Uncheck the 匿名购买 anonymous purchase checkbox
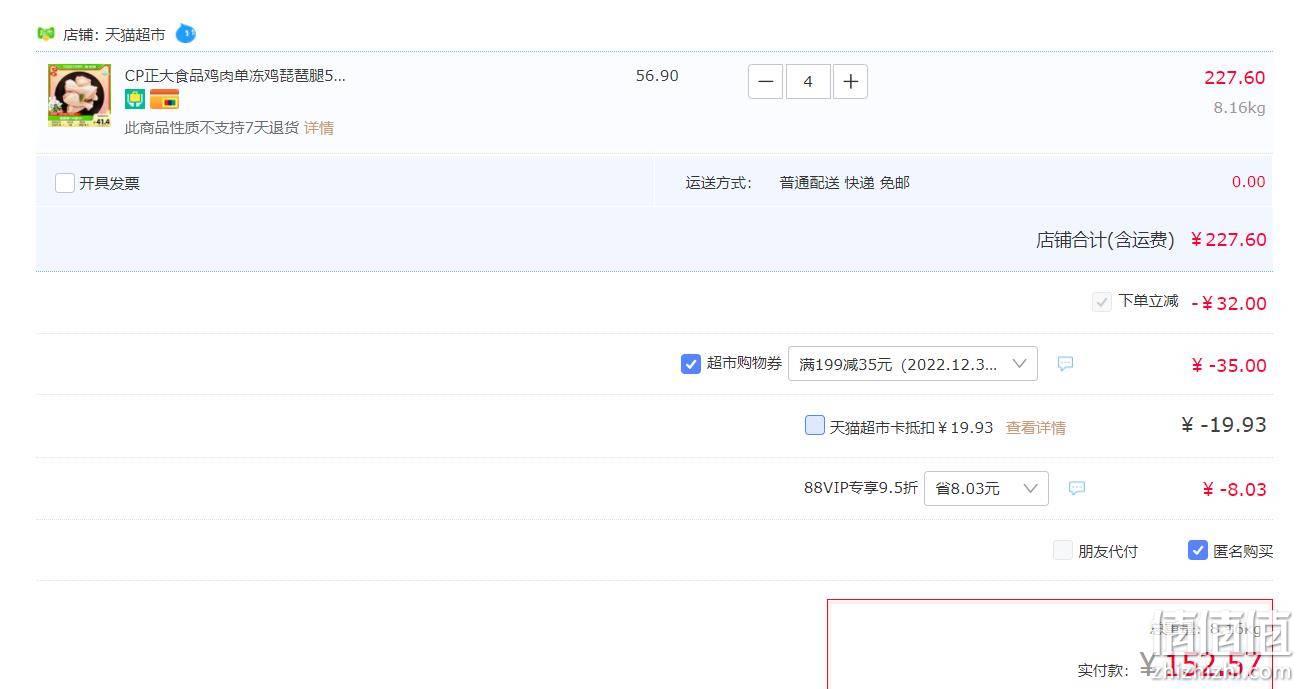1301x689 pixels. click(x=1198, y=550)
